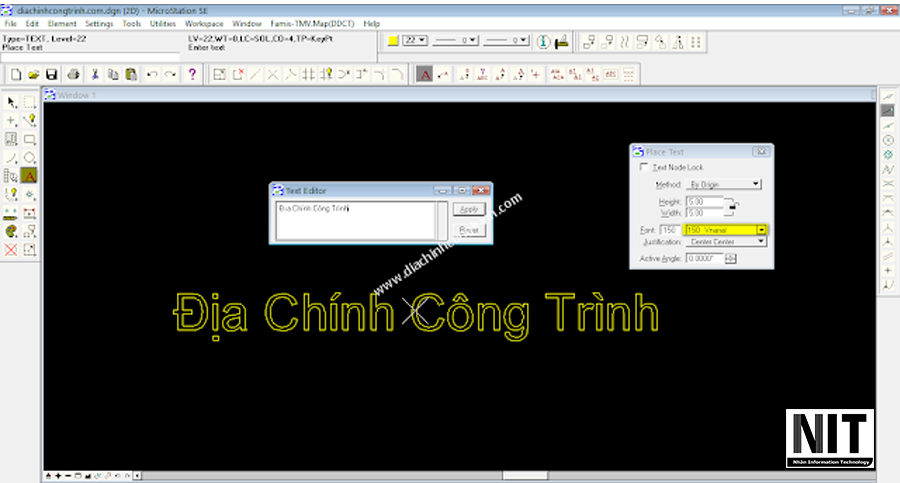Click zoom out minus icon in view controls

[68, 476]
